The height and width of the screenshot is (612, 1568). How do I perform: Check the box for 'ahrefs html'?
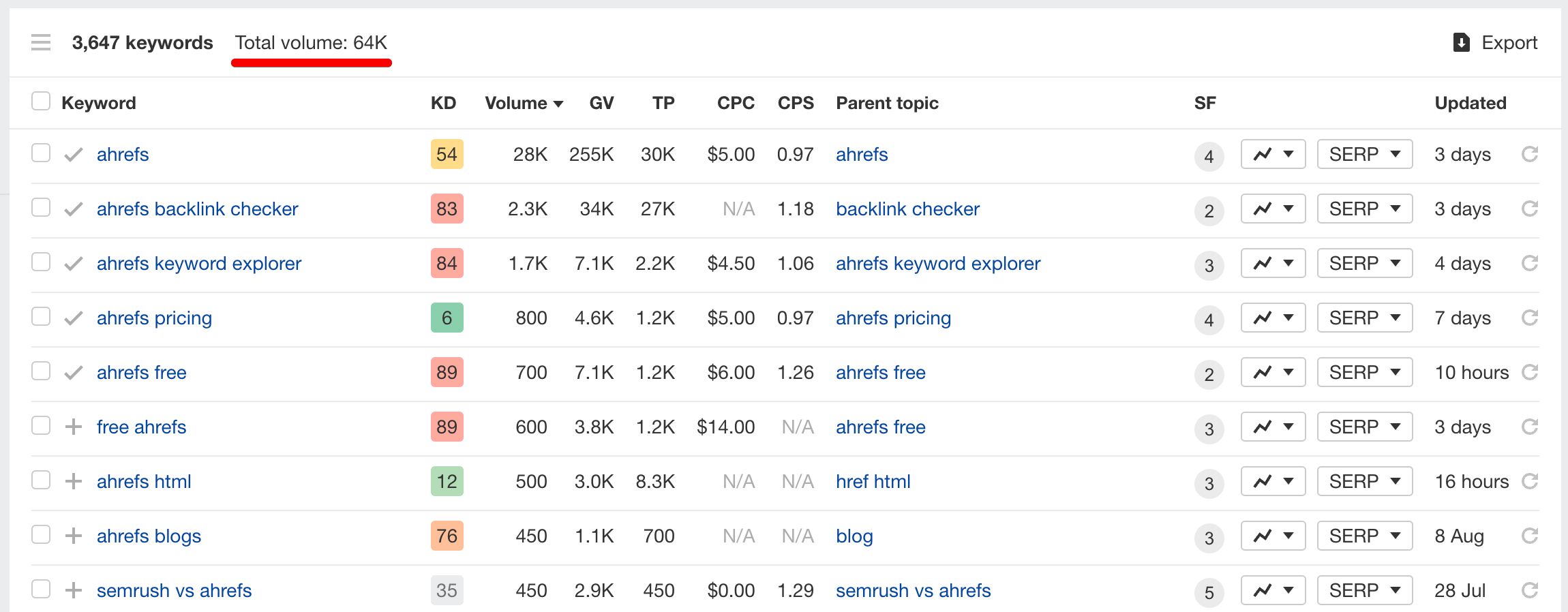point(41,480)
